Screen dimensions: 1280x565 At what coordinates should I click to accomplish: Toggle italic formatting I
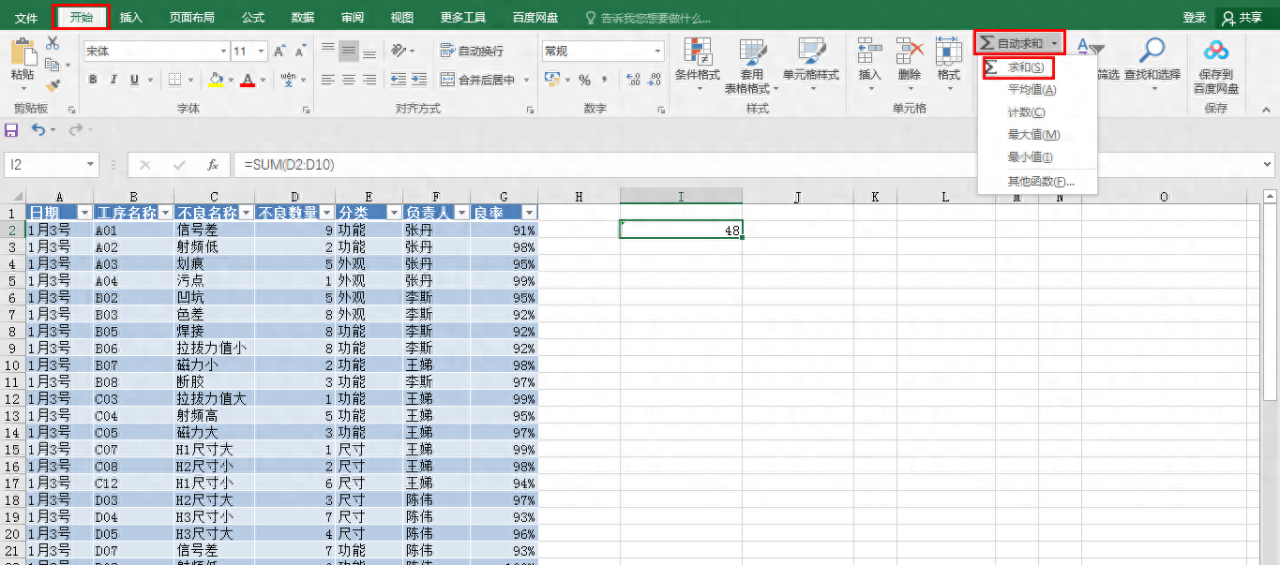pyautogui.click(x=114, y=80)
